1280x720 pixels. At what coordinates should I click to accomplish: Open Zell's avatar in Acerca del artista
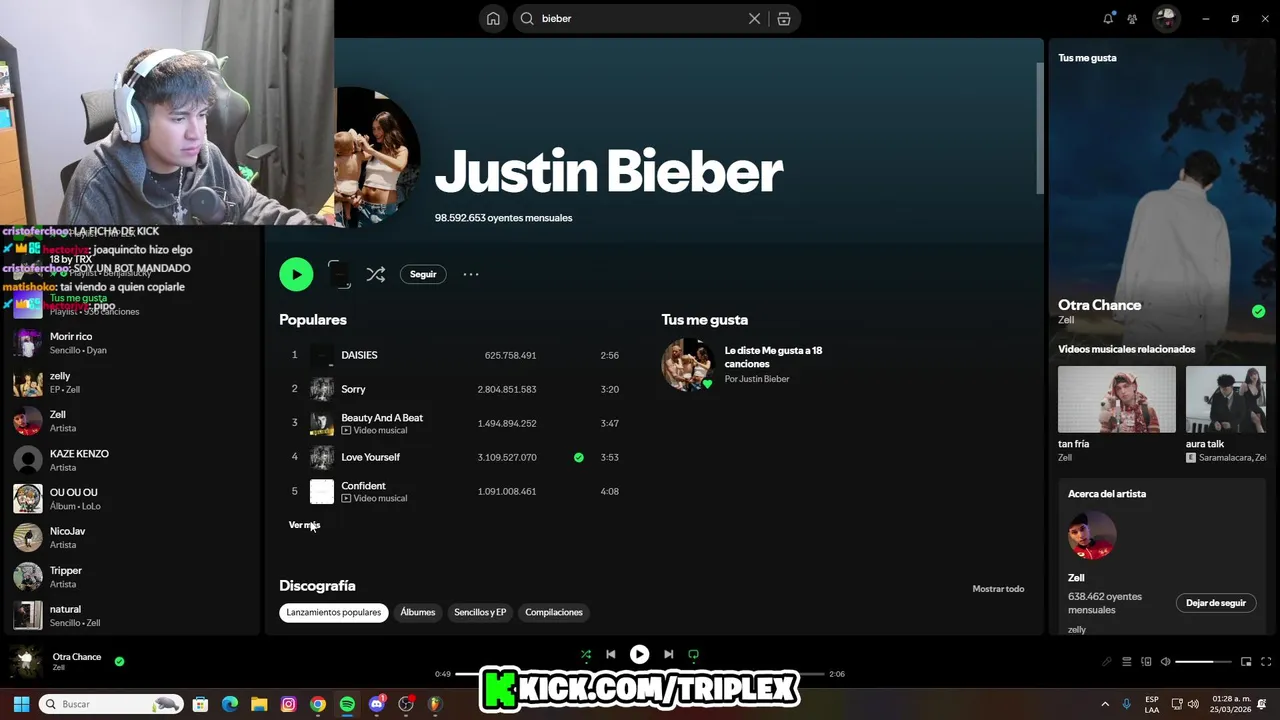click(1092, 536)
